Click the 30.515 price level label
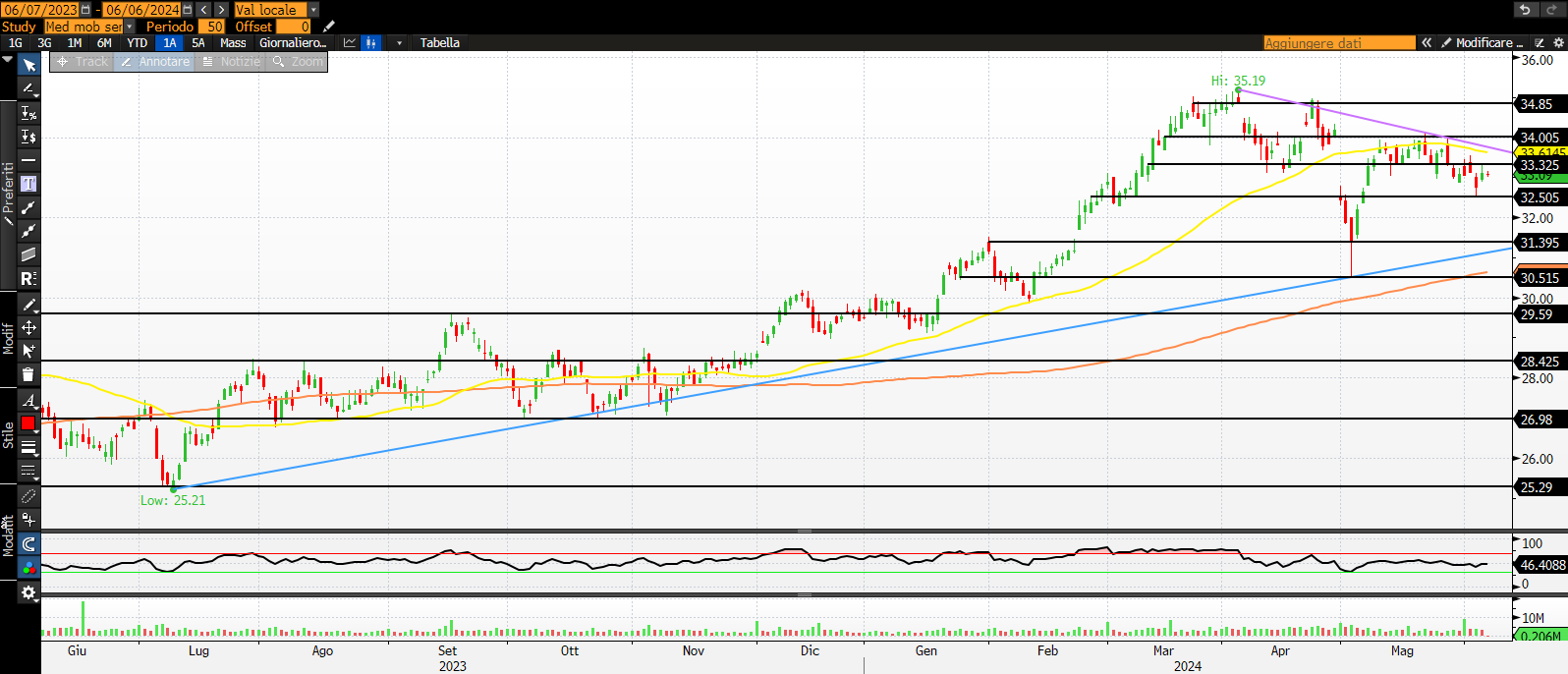 tap(1540, 278)
